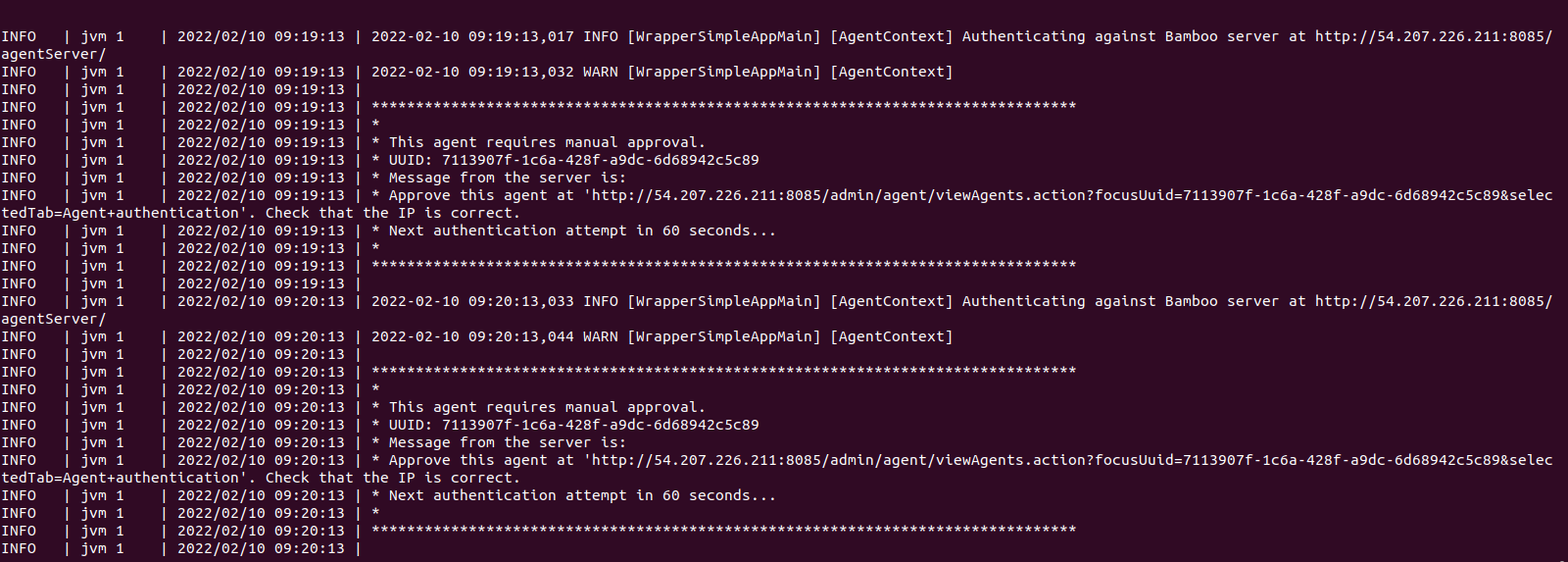Click the first wrapped 'agentServer/' text
The width and height of the screenshot is (1568, 562).
point(53,54)
